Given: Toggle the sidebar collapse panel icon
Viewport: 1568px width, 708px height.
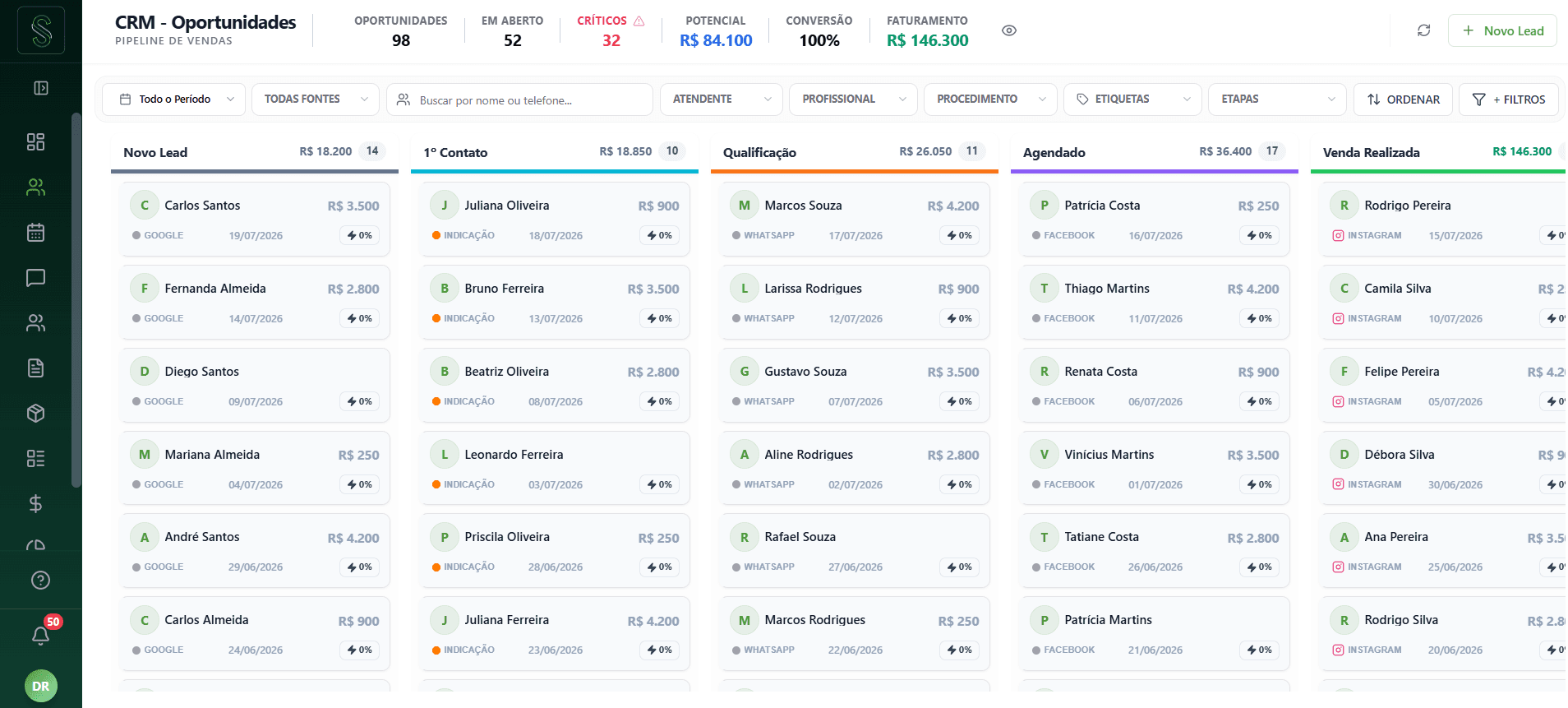Looking at the screenshot, I should (40, 88).
